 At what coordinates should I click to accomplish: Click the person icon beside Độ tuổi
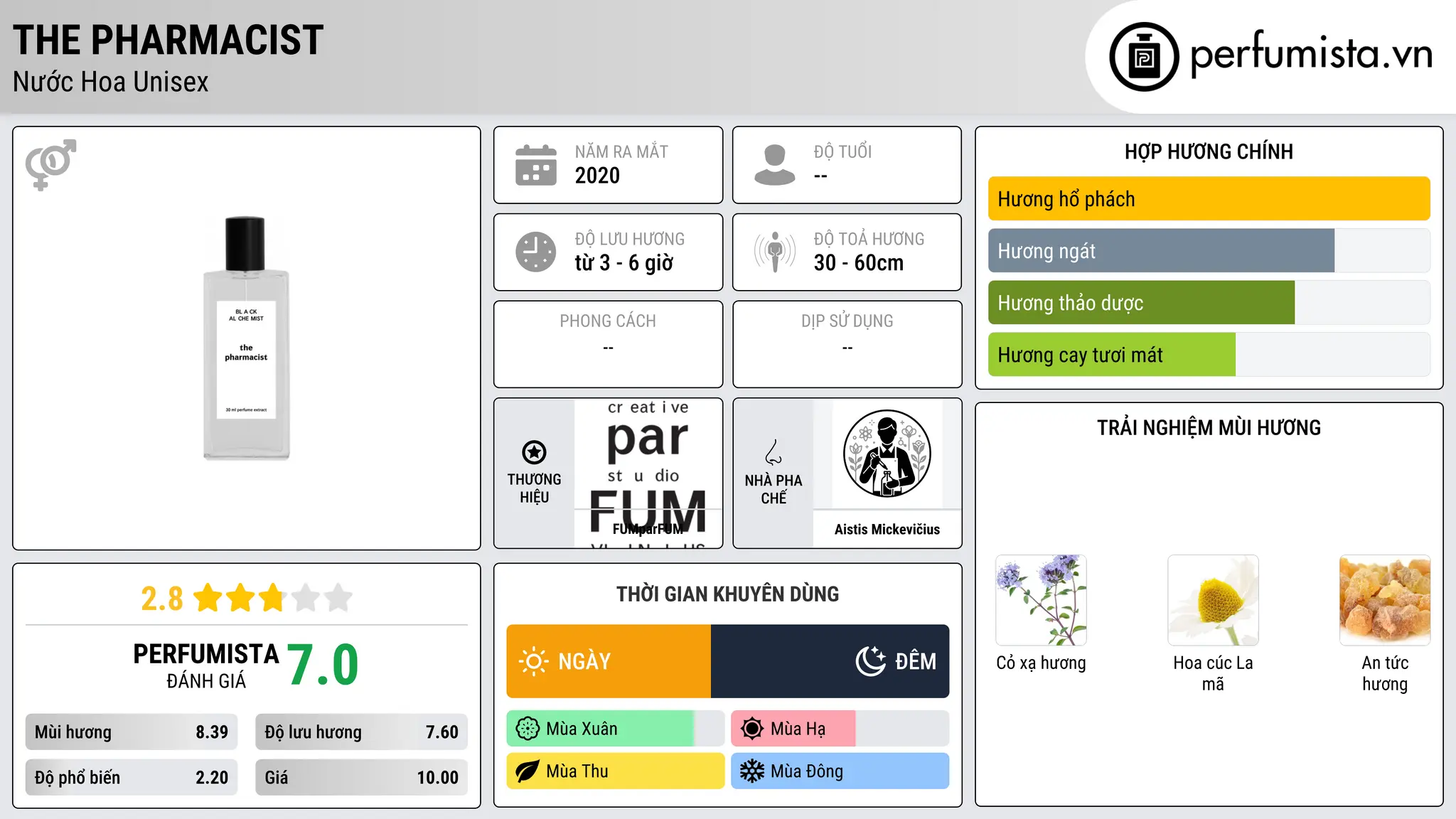point(775,165)
